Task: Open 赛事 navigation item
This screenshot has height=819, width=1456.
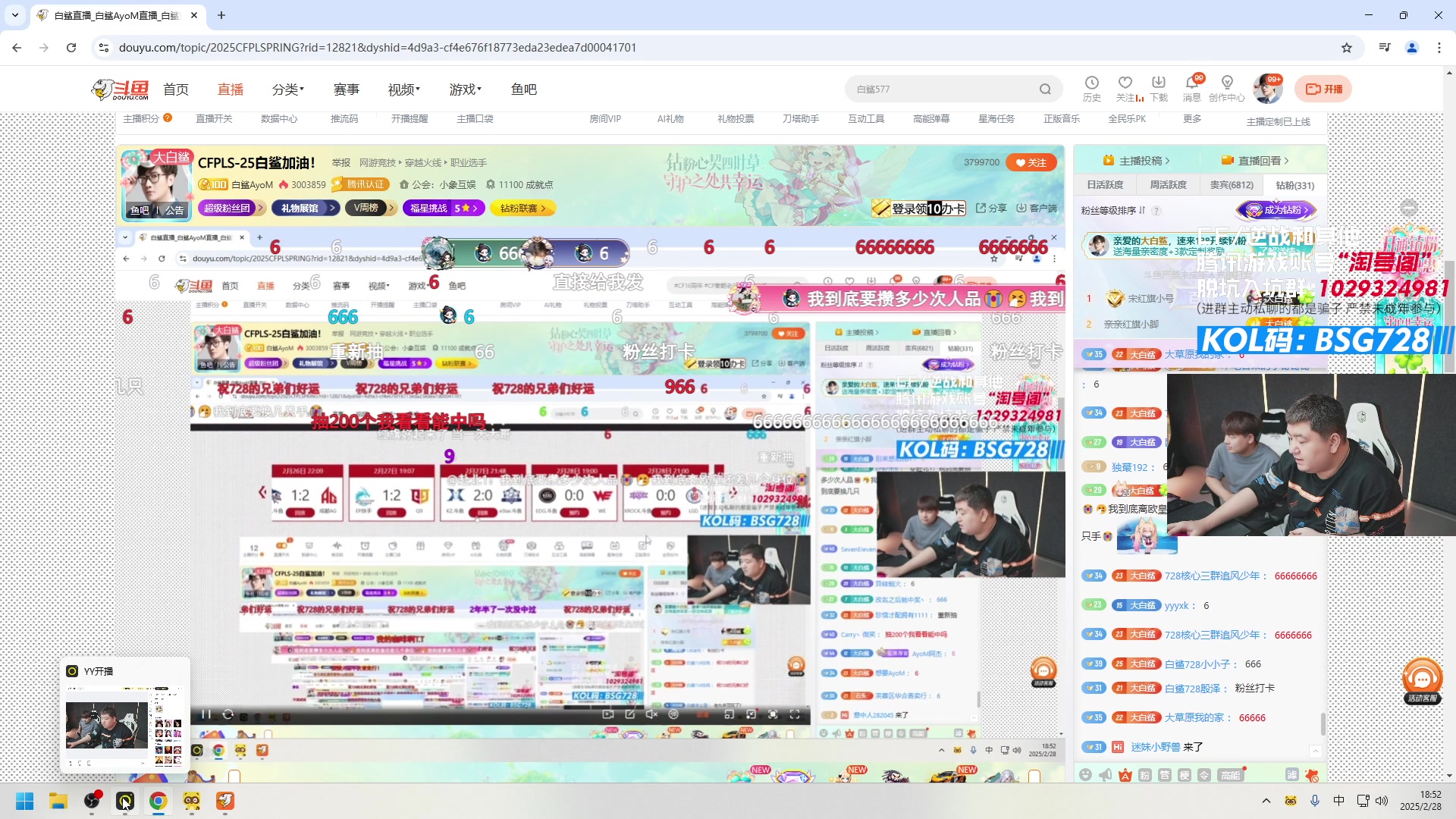Action: coord(347,89)
